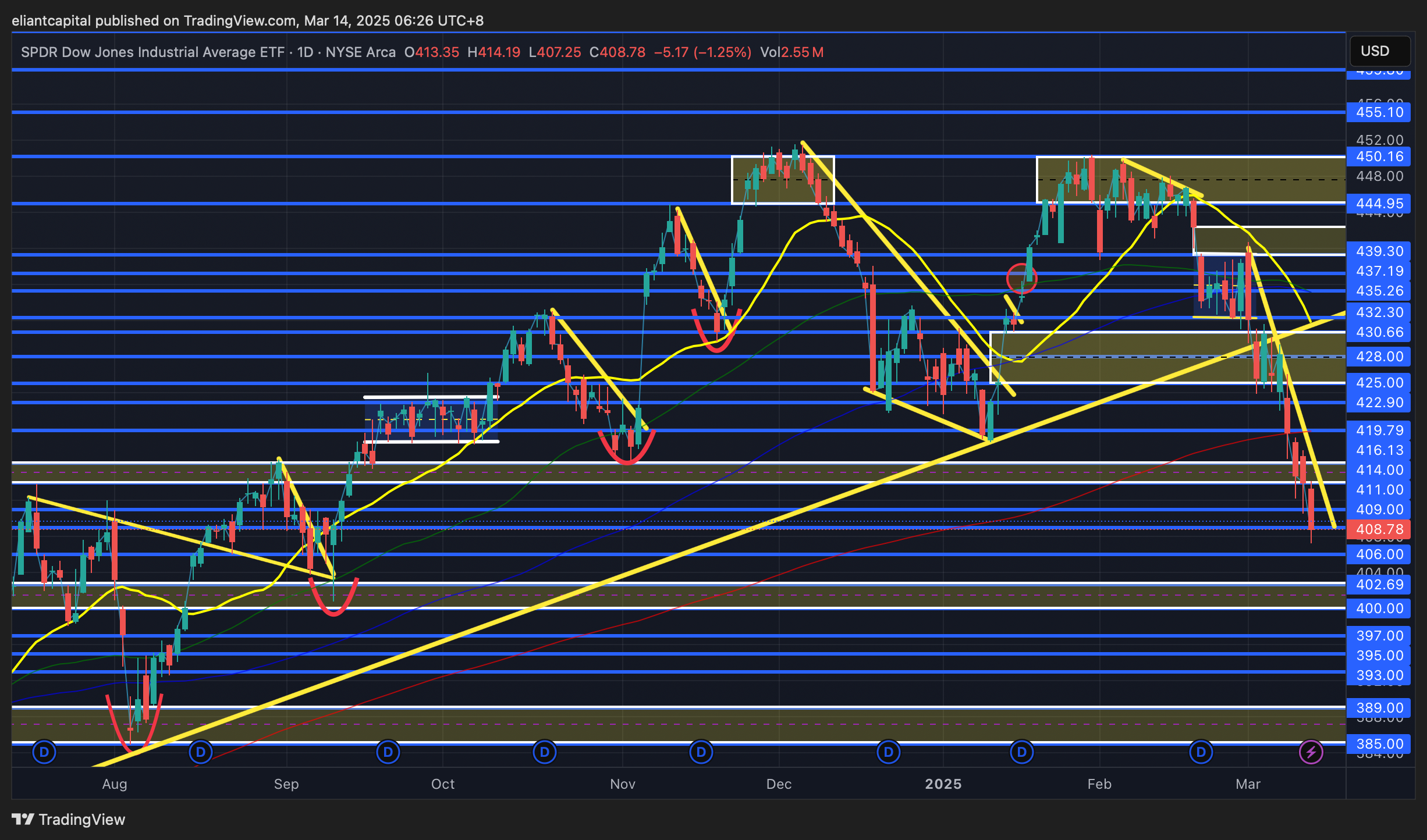Click the dividend D marker left of Aug

(44, 753)
